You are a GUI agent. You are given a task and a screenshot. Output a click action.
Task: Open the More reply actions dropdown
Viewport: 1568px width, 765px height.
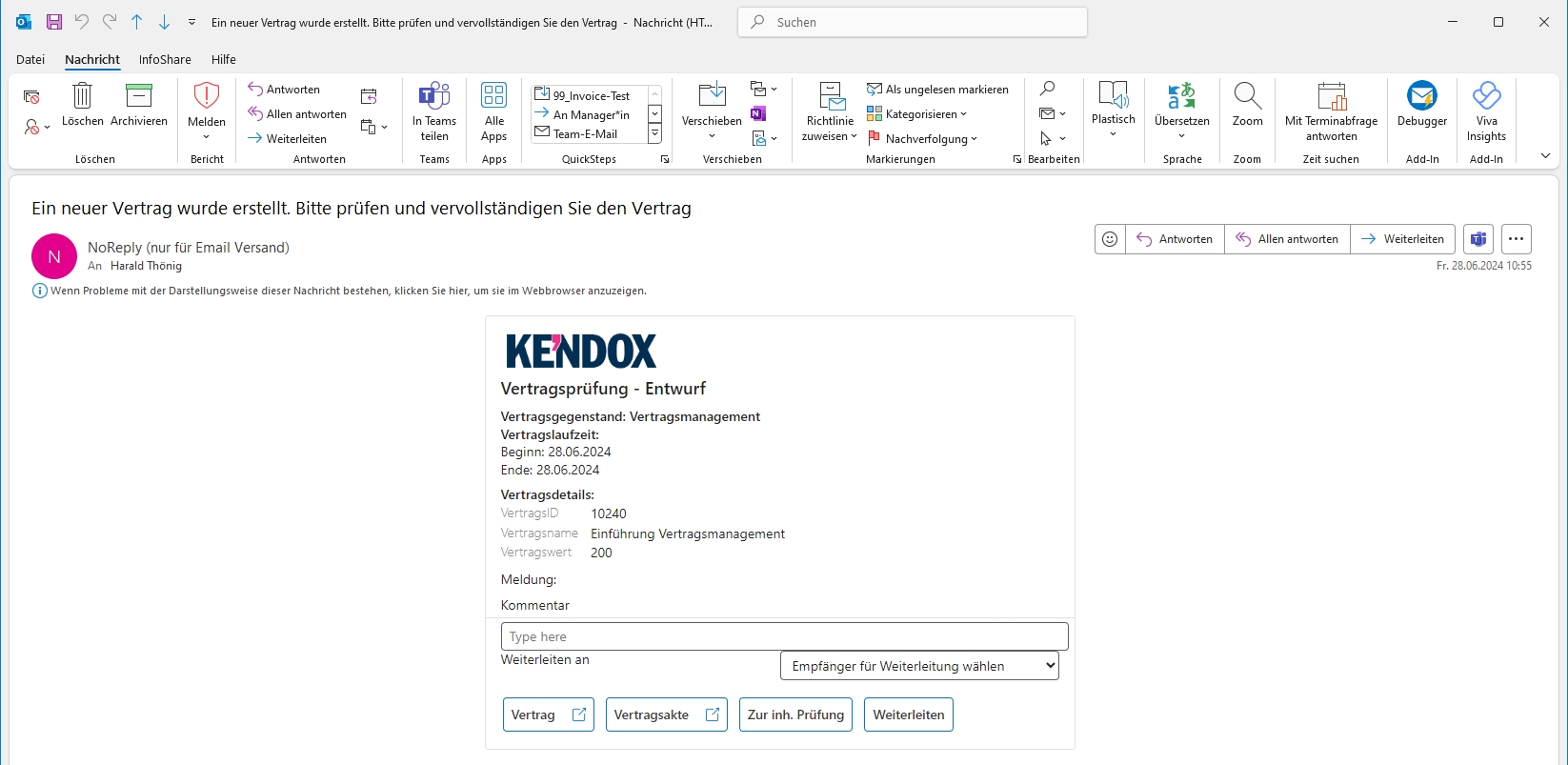point(374,127)
